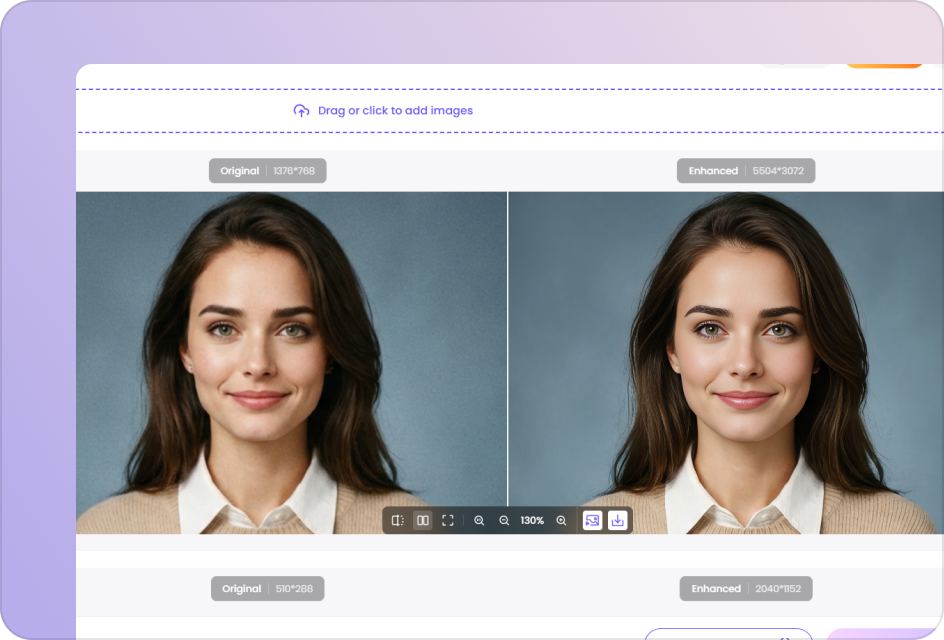Click the purple image preview icon

592,520
